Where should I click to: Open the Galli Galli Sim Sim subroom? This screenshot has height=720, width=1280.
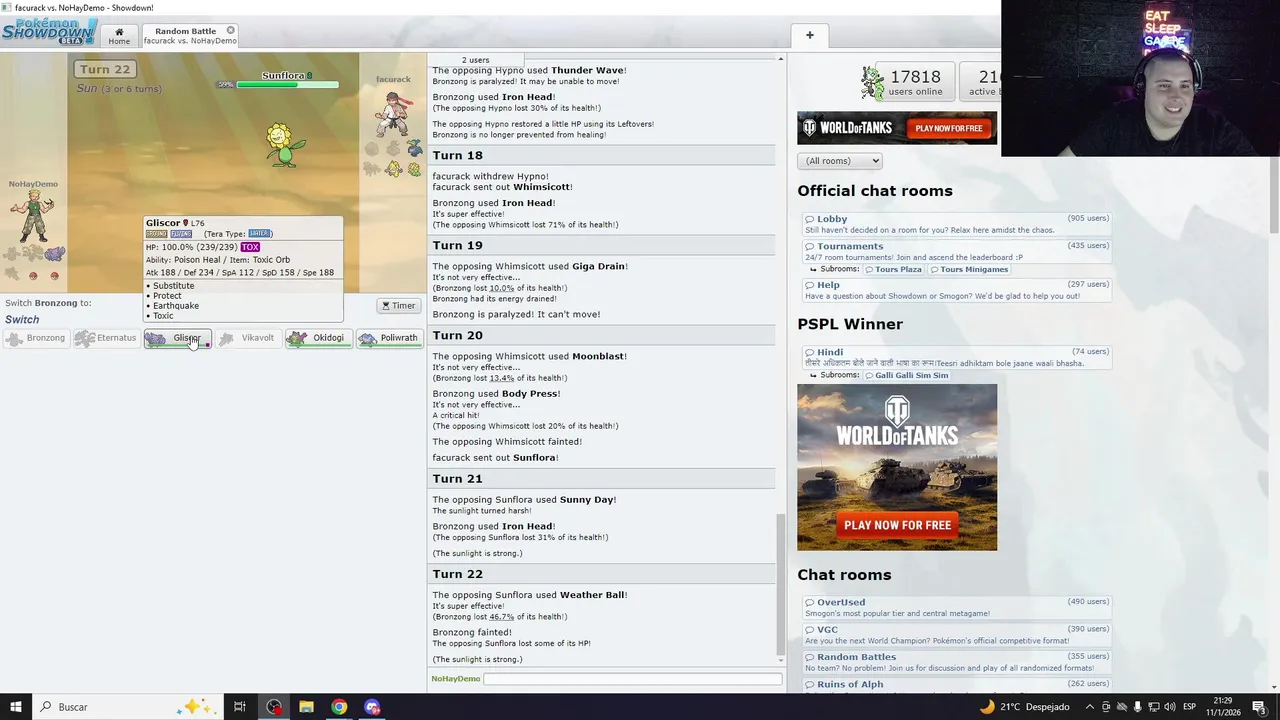906,375
